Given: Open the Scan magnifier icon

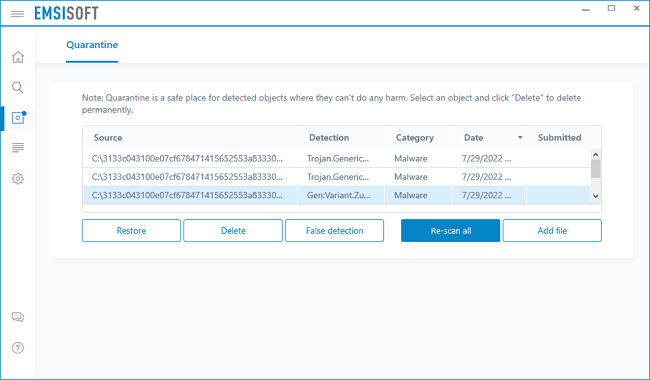Looking at the screenshot, I should tap(17, 87).
